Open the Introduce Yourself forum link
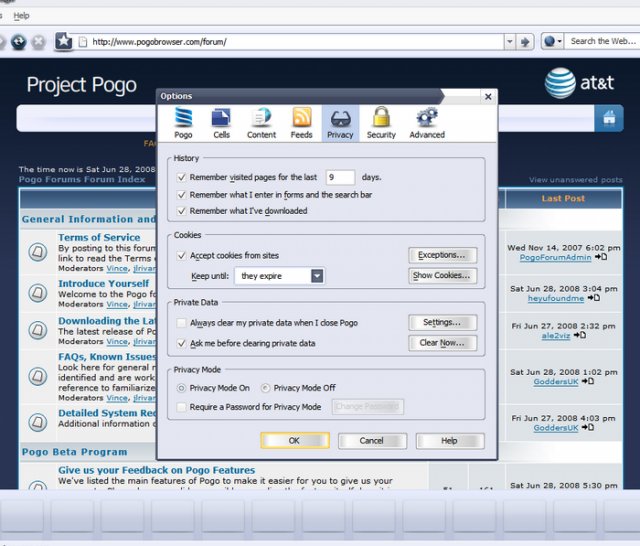Screen dimensions: 640x546 (x=103, y=284)
